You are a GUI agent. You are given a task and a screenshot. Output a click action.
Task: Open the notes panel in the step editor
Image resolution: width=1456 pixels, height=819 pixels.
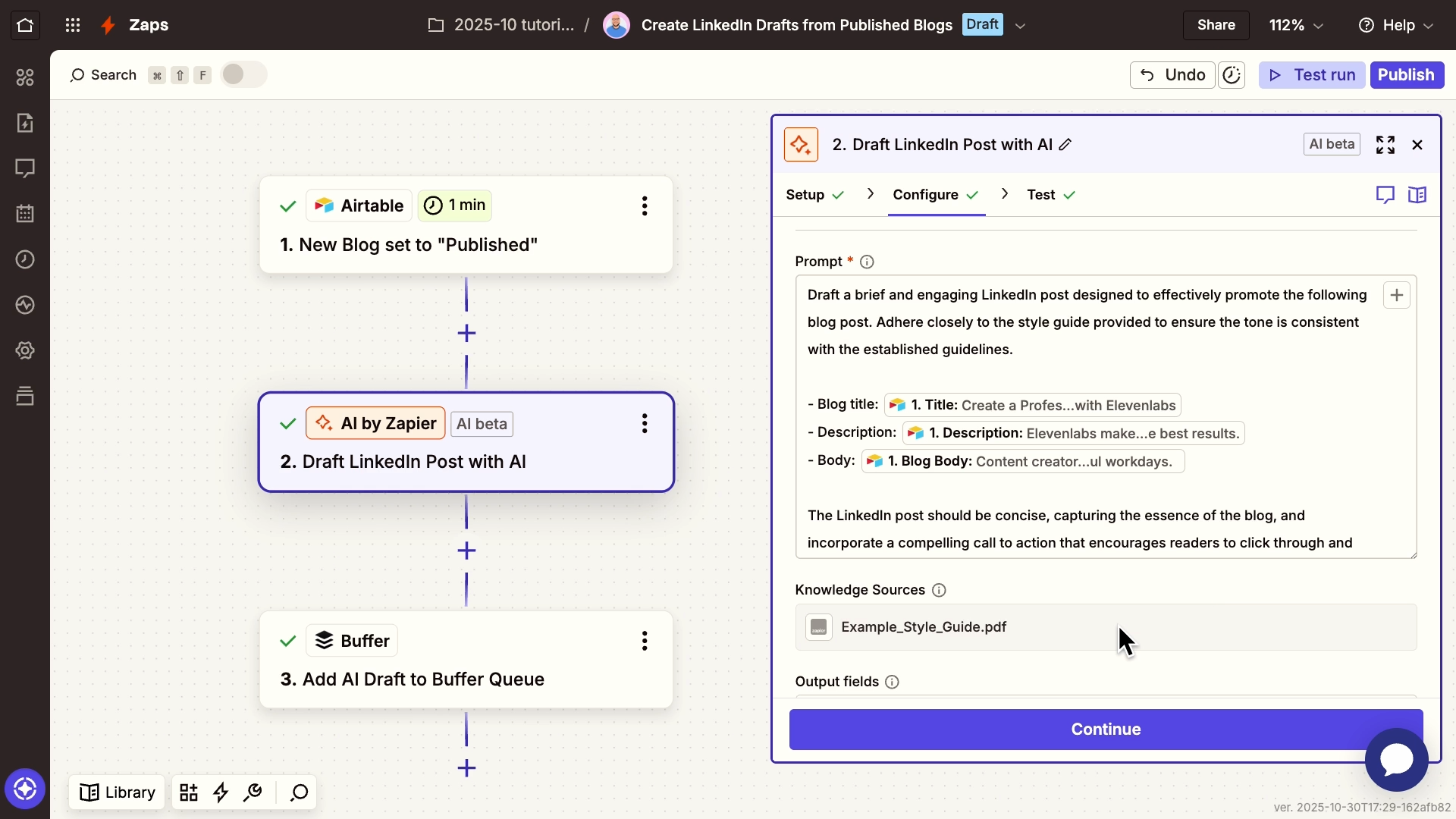coord(1386,195)
